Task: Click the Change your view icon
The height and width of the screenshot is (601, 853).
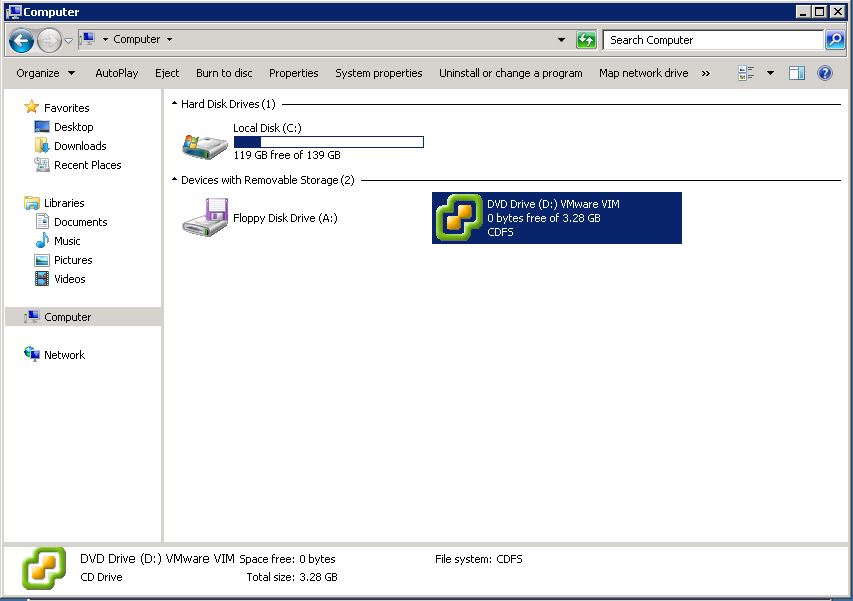Action: tap(746, 73)
